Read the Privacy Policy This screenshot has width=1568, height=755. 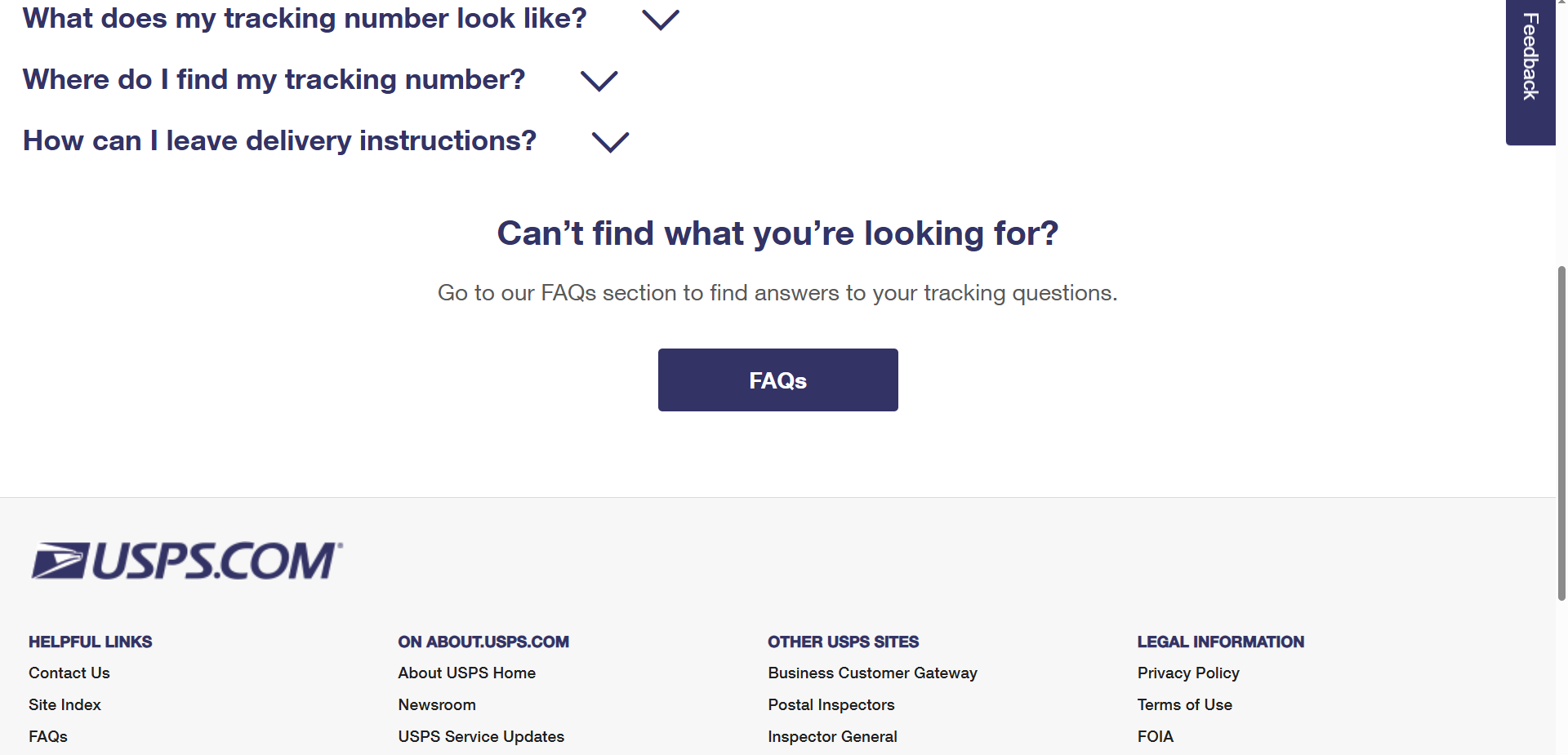(x=1188, y=673)
